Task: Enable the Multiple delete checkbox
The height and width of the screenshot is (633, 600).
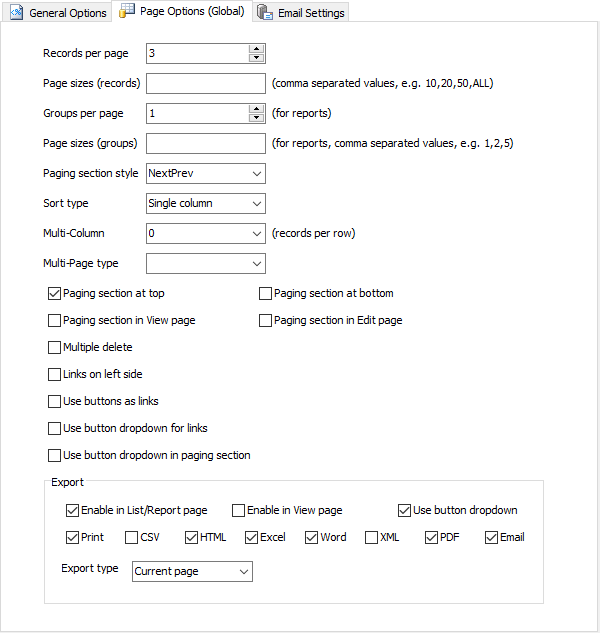Action: (54, 348)
